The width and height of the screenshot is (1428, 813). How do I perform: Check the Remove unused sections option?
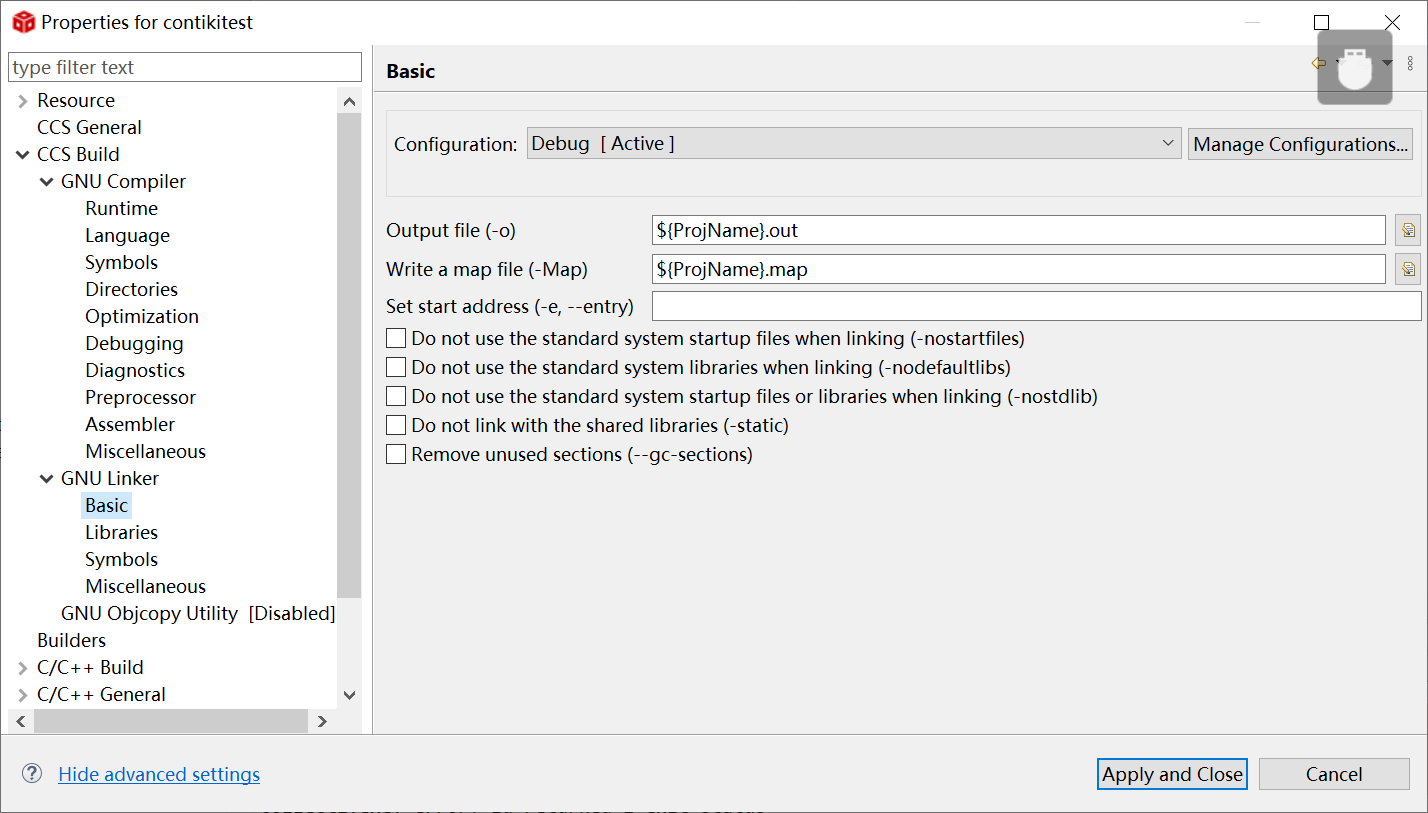396,455
